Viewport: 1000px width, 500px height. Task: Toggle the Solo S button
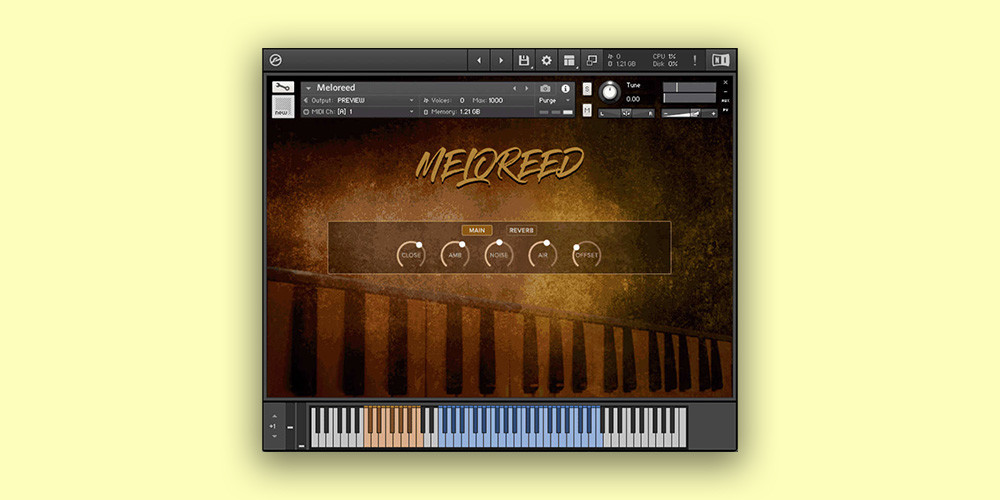(587, 89)
